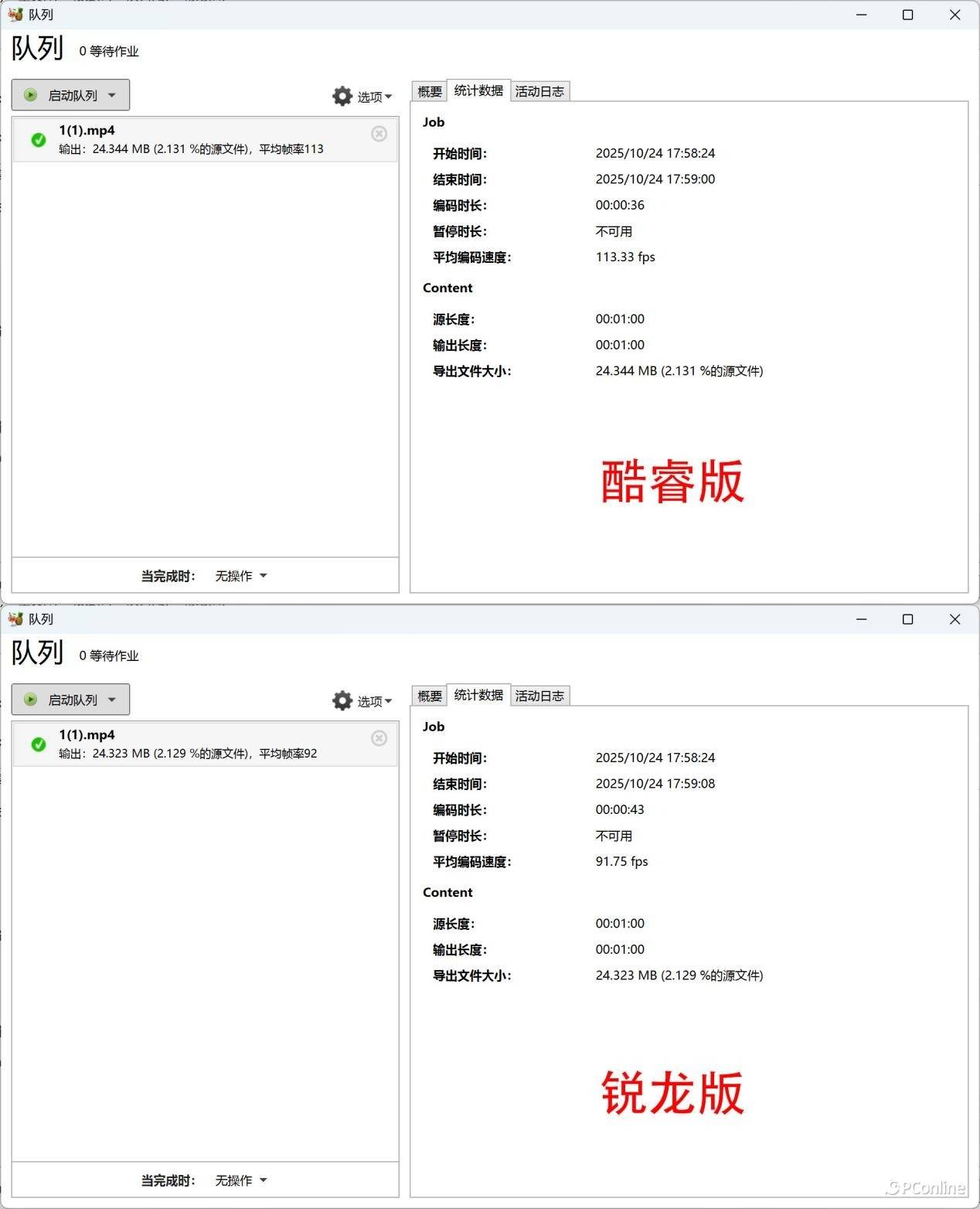Click the HandBrake title bar icon in the 酷睿版 window
This screenshot has height=1209, width=980.
pos(15,15)
